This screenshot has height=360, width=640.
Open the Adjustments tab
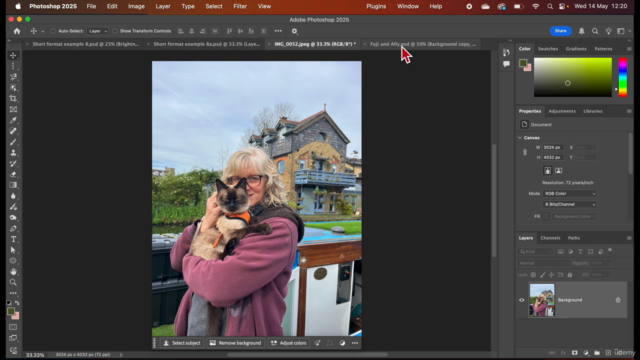(x=562, y=111)
